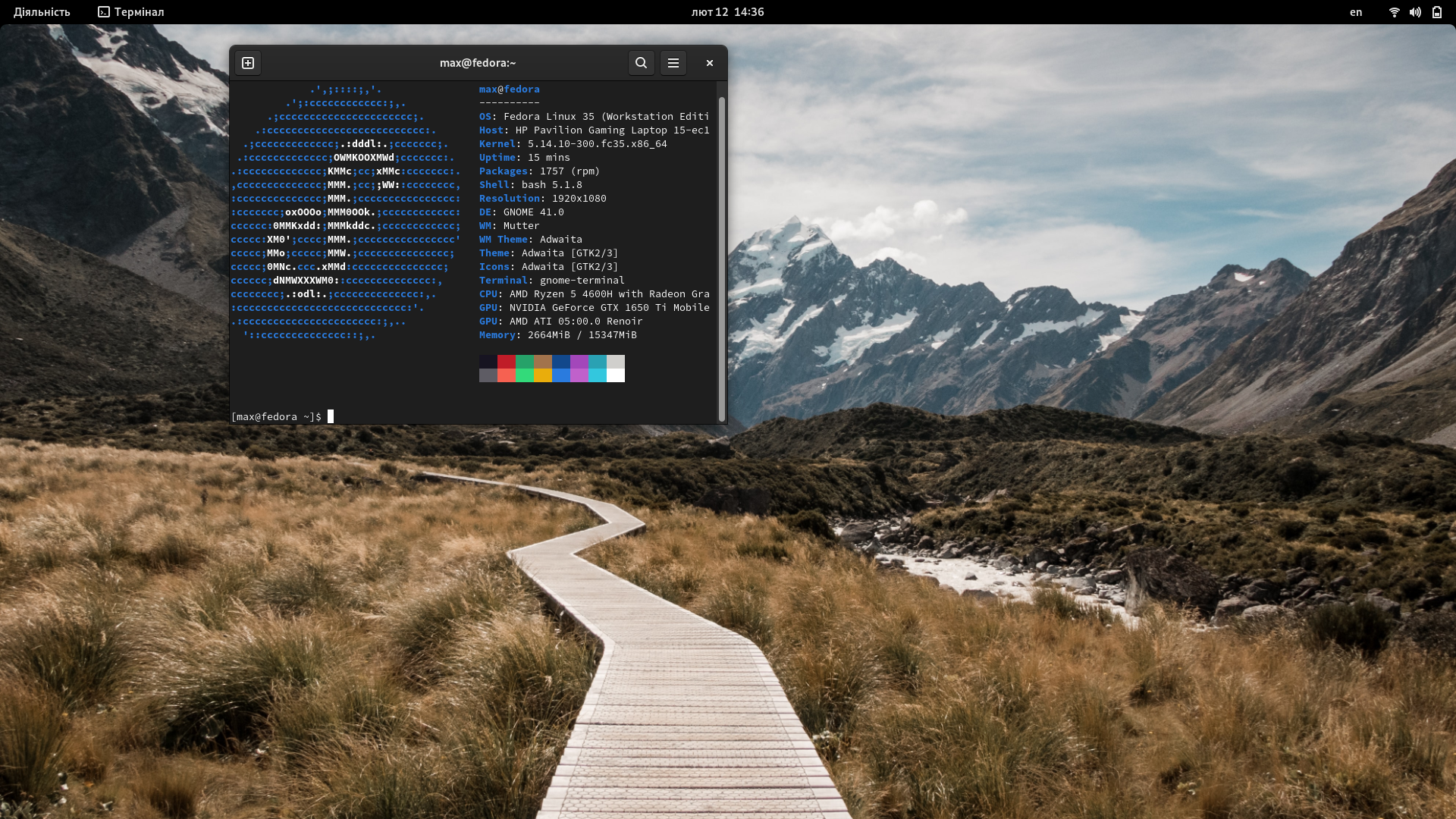Open the 'en' keyboard layout menu
This screenshot has height=819, width=1456.
click(x=1356, y=12)
